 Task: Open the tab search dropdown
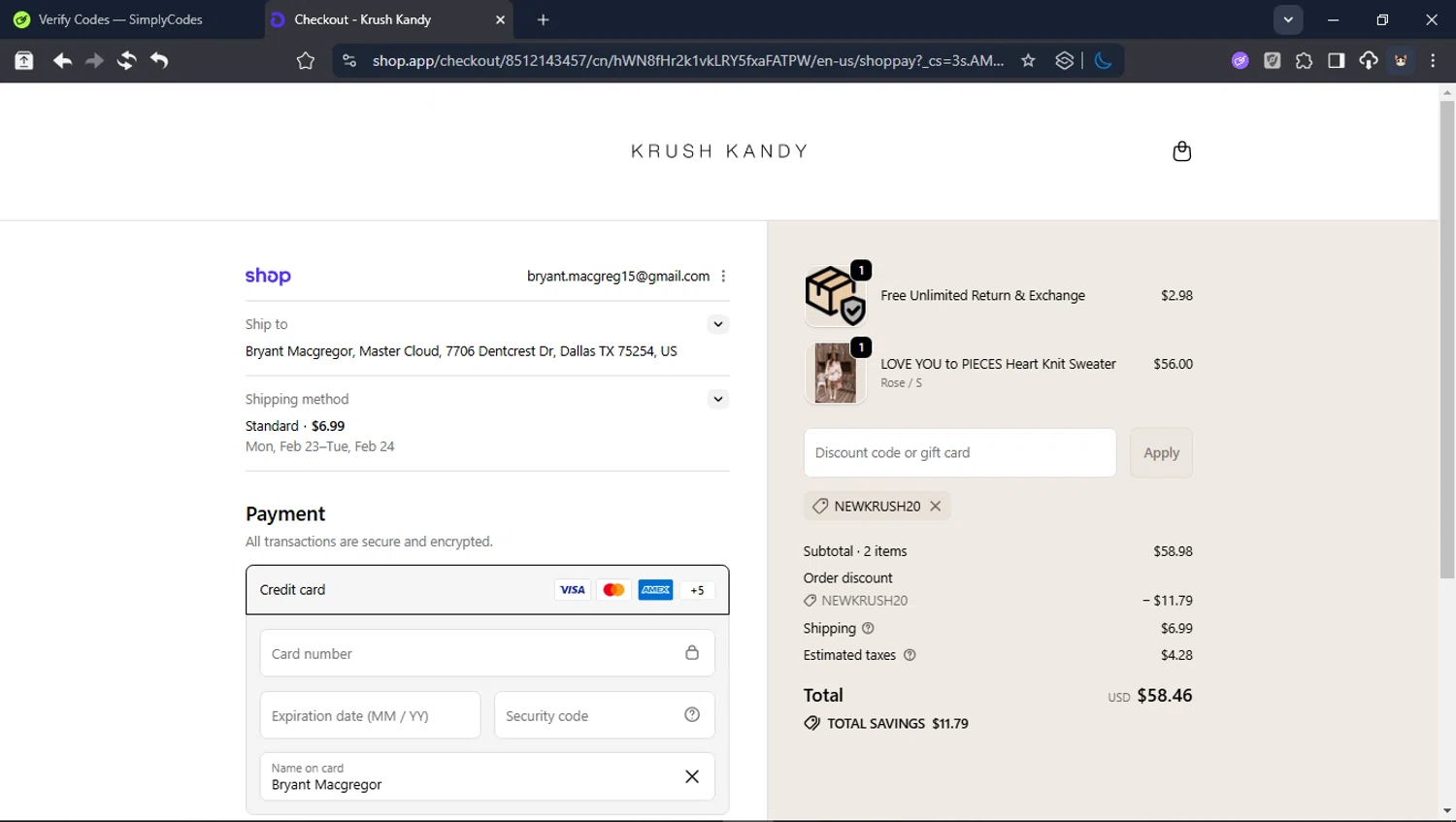click(1288, 19)
